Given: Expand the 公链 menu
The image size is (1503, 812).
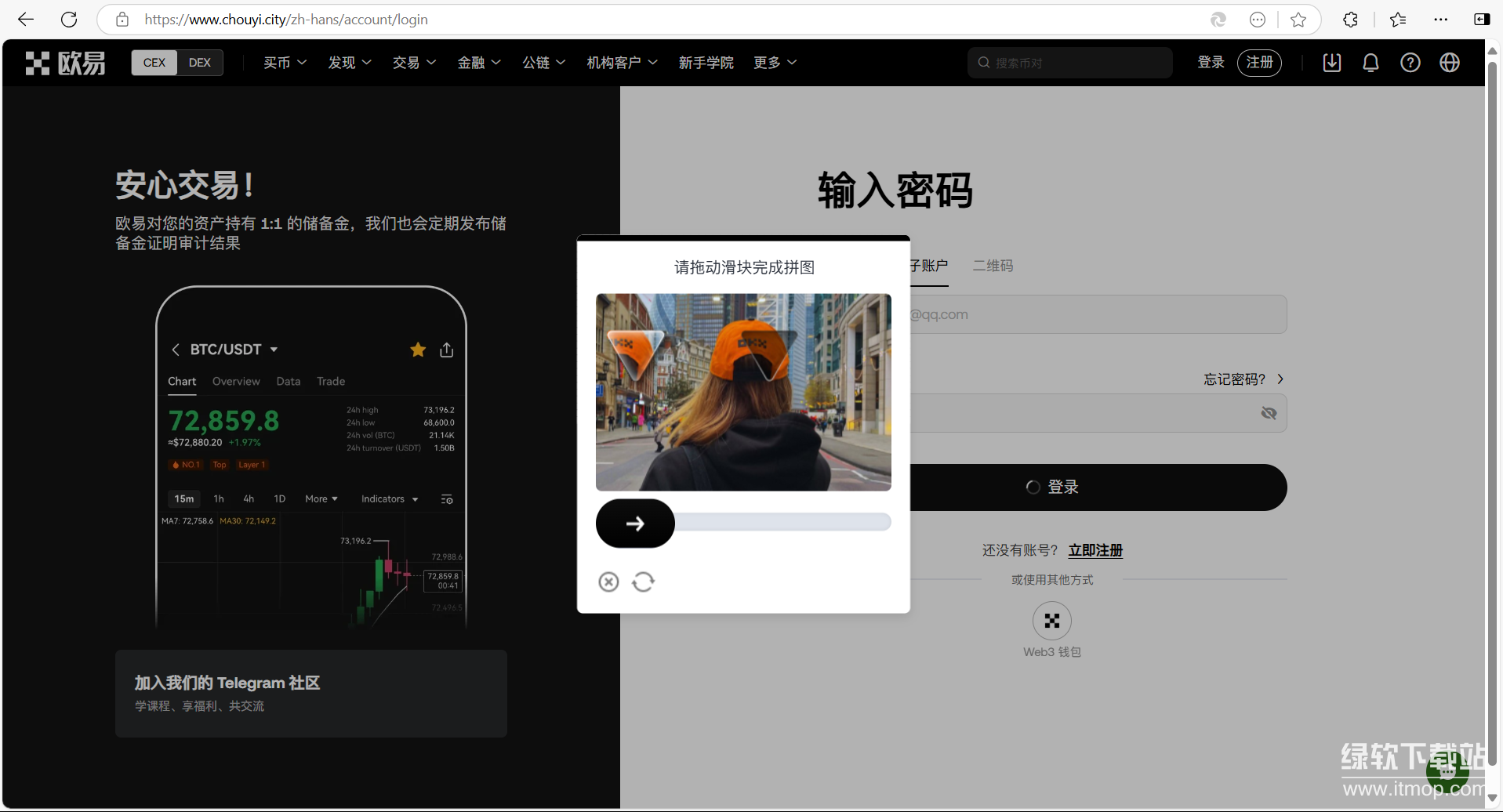Looking at the screenshot, I should [544, 63].
